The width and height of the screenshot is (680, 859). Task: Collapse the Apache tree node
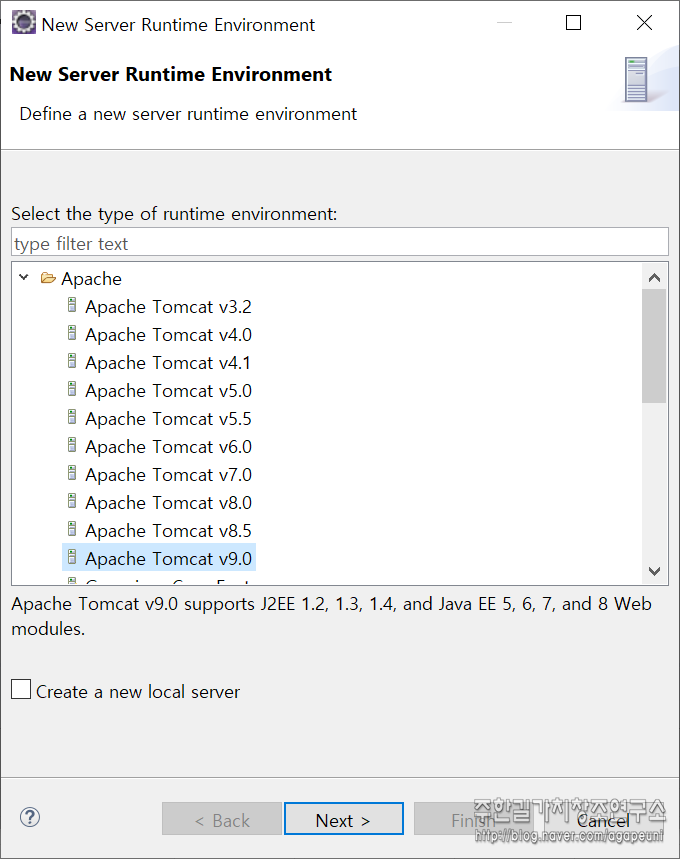[24, 277]
